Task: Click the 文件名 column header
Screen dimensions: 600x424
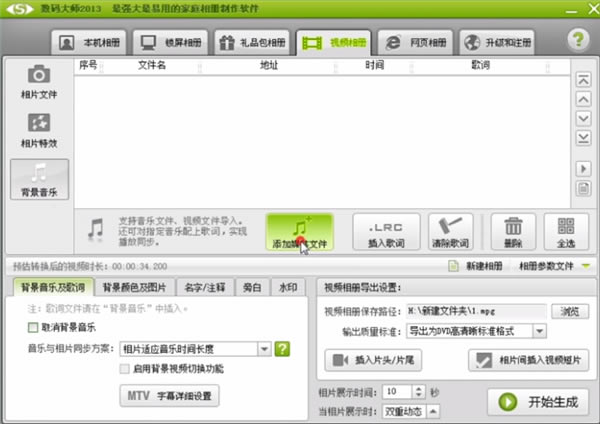Action: [x=152, y=65]
